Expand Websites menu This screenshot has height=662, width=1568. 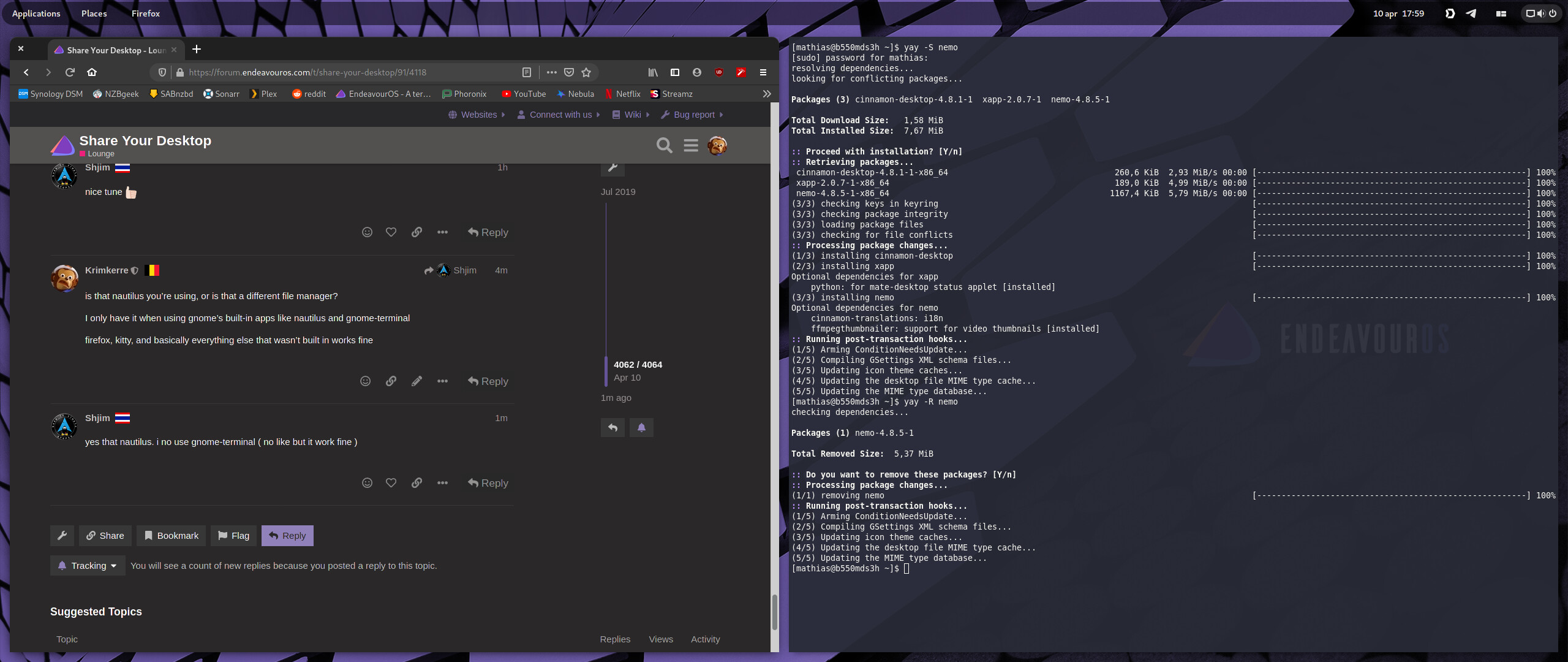pyautogui.click(x=477, y=115)
